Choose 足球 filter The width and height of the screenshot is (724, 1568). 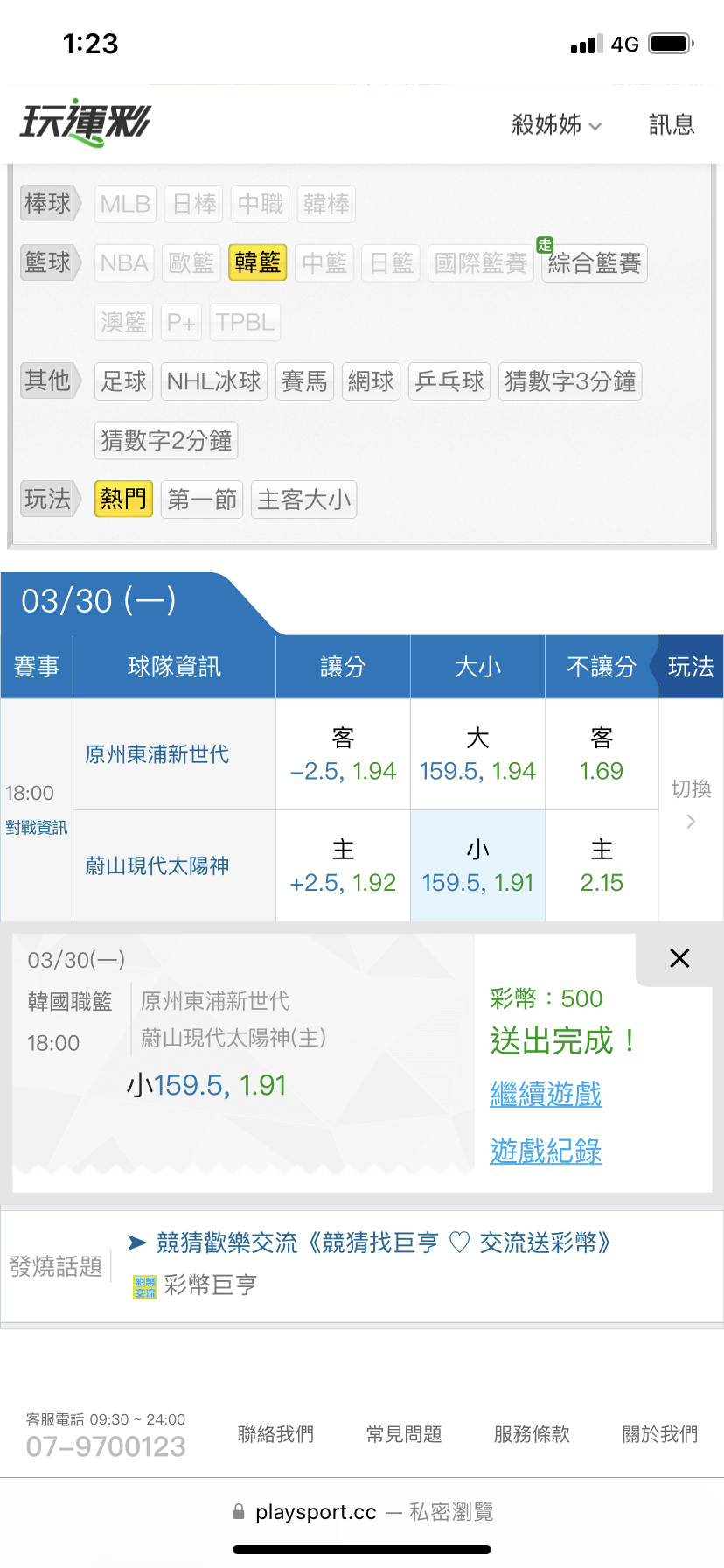tap(124, 381)
